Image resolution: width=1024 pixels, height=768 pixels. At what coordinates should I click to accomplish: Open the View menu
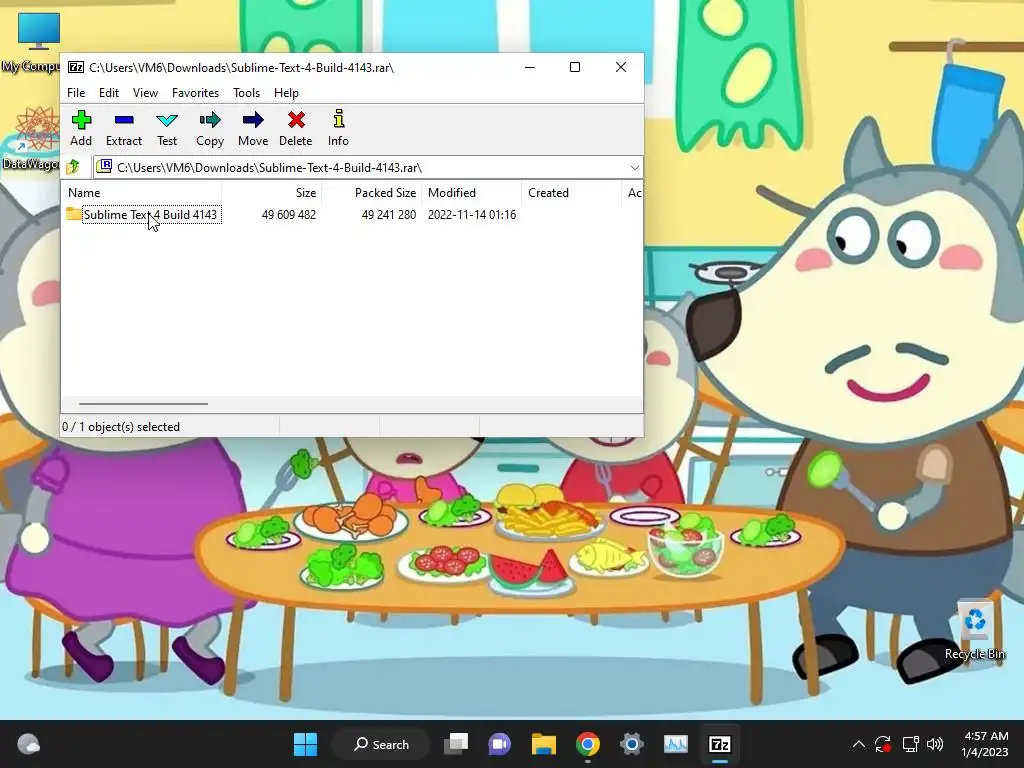coord(145,93)
